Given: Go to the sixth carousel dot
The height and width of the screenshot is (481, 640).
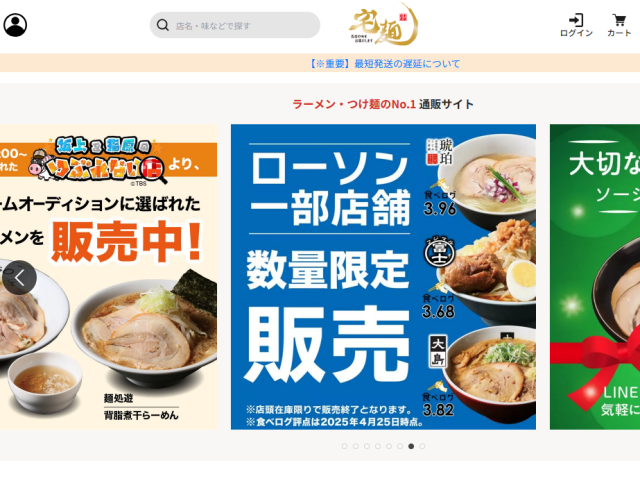Looking at the screenshot, I should (400, 446).
